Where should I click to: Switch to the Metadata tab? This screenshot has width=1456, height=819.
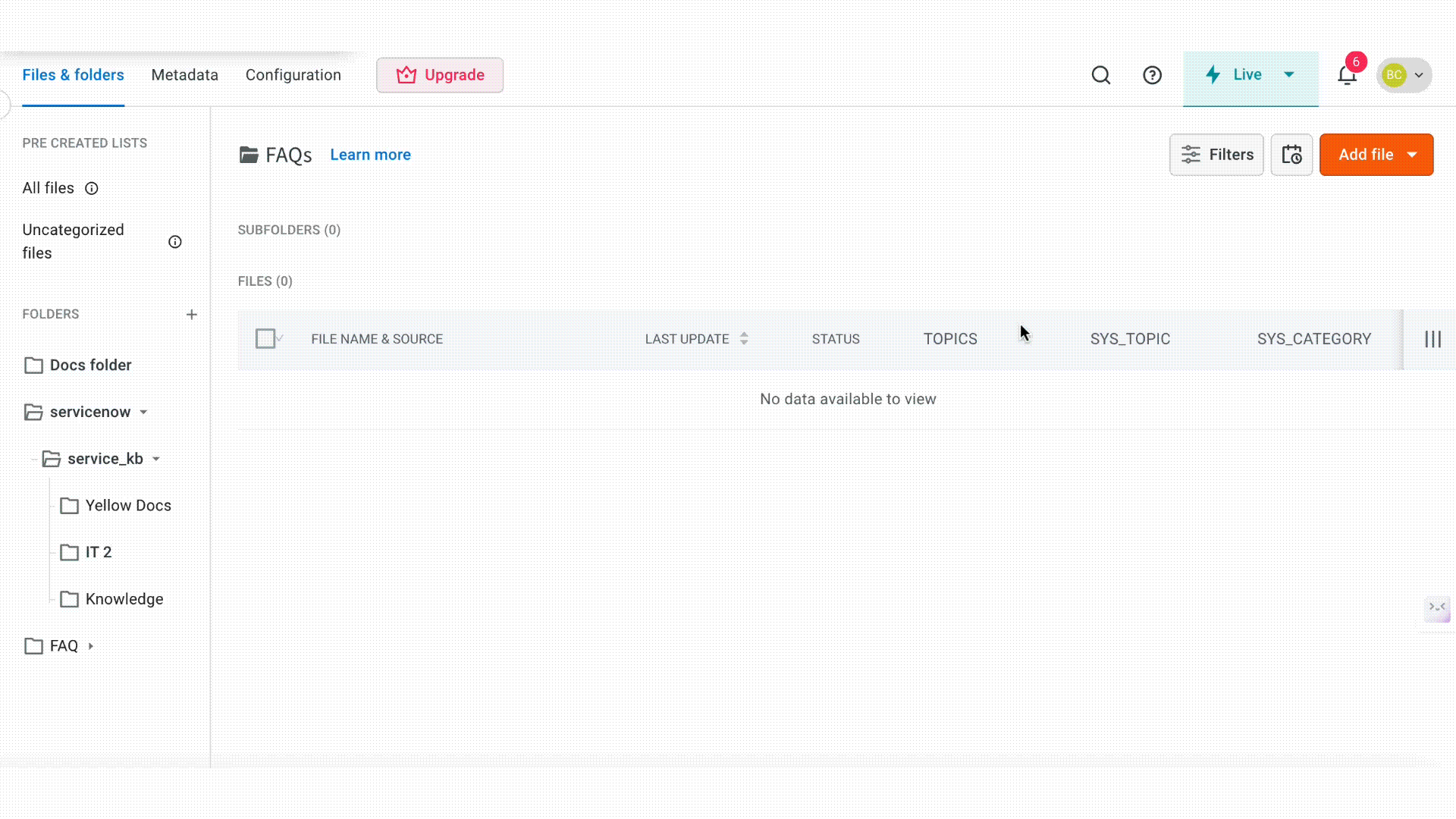click(x=184, y=75)
